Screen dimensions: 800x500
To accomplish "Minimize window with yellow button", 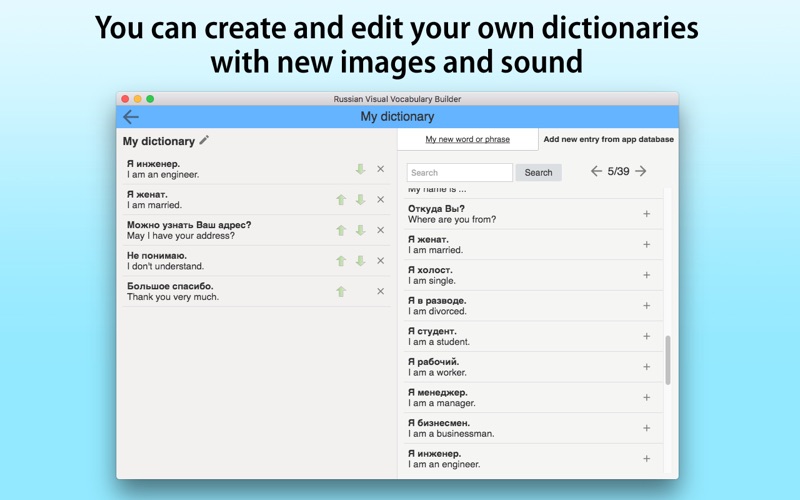I will (x=138, y=99).
